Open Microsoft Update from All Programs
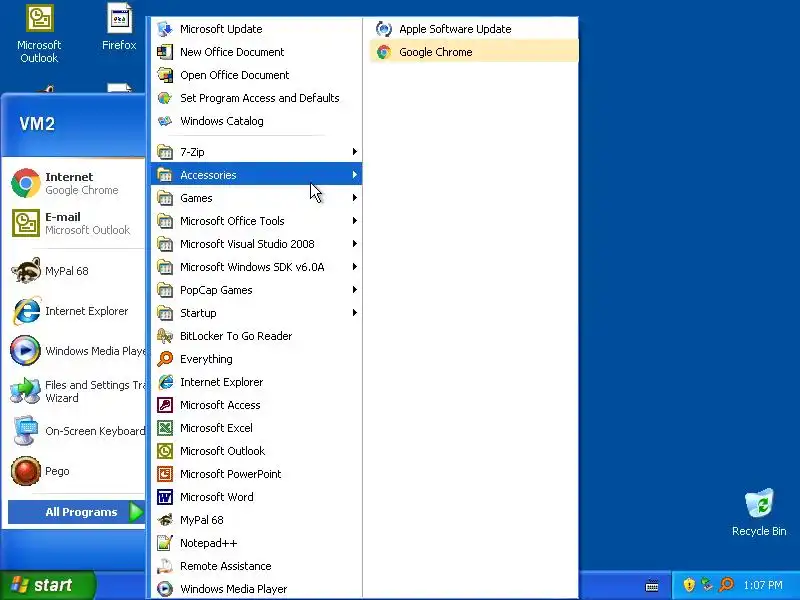 [256, 29]
